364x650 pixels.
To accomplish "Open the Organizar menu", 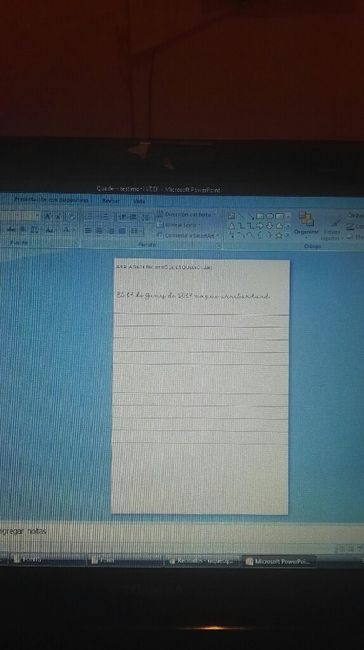I will coord(306,224).
